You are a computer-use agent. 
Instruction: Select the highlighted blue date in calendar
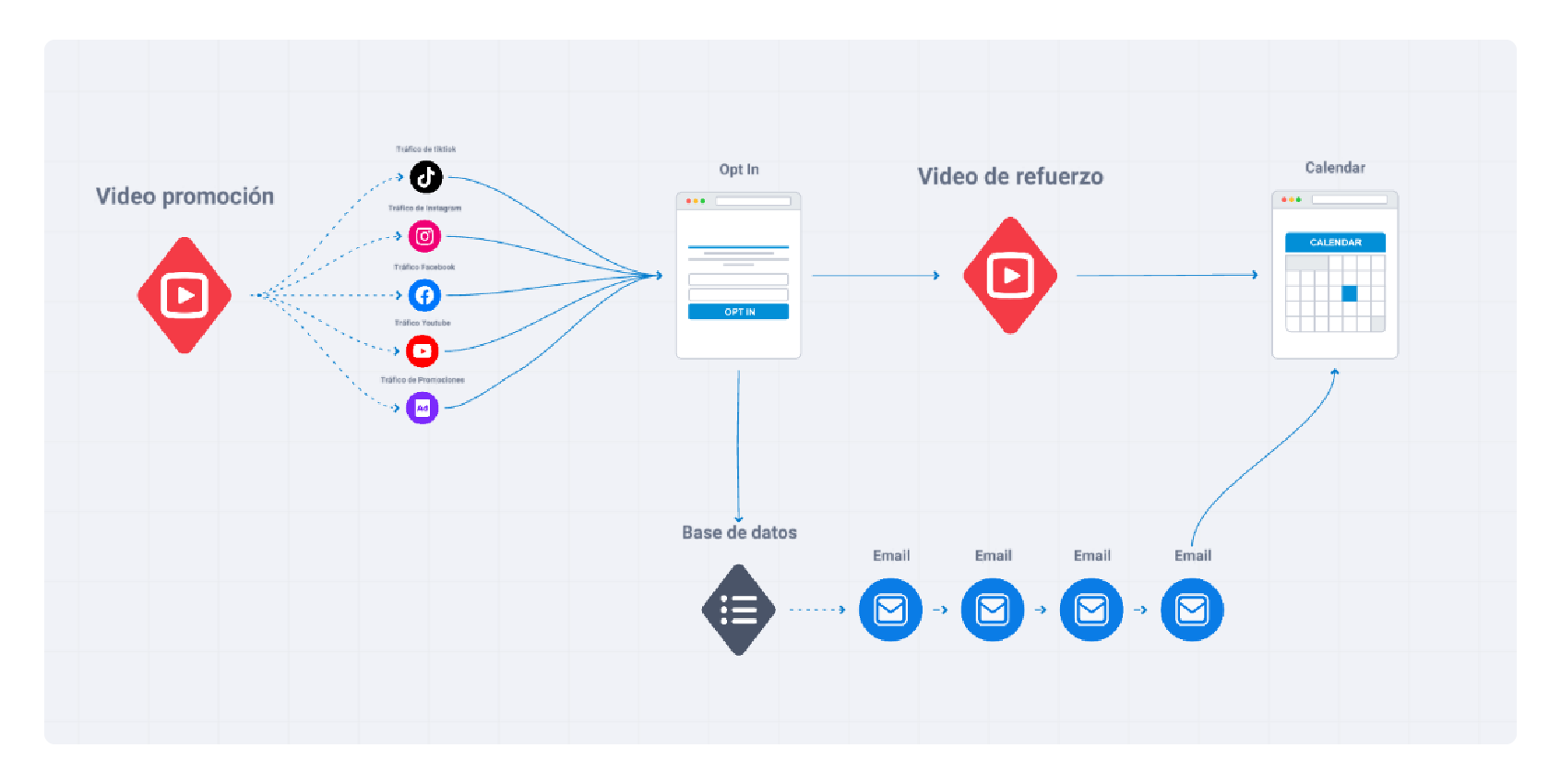point(1349,293)
